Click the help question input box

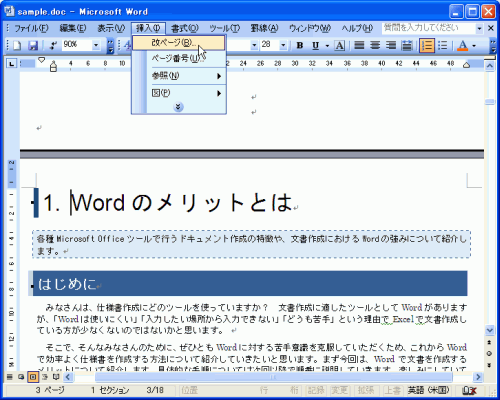pos(429,28)
